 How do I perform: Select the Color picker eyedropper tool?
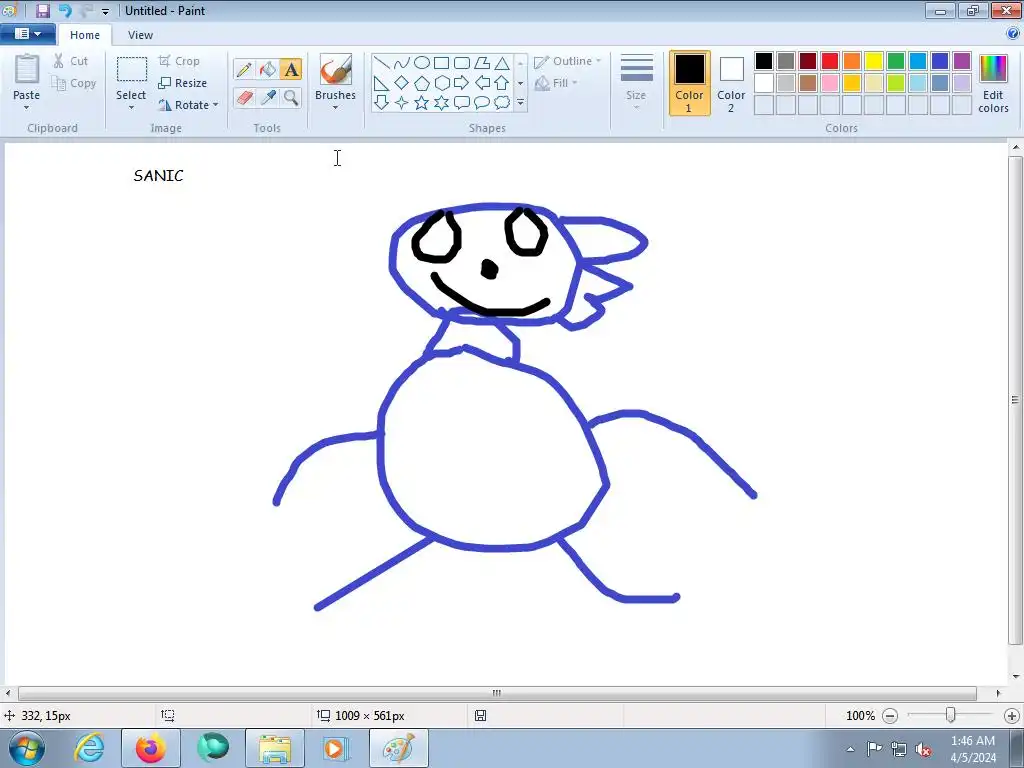pos(268,97)
